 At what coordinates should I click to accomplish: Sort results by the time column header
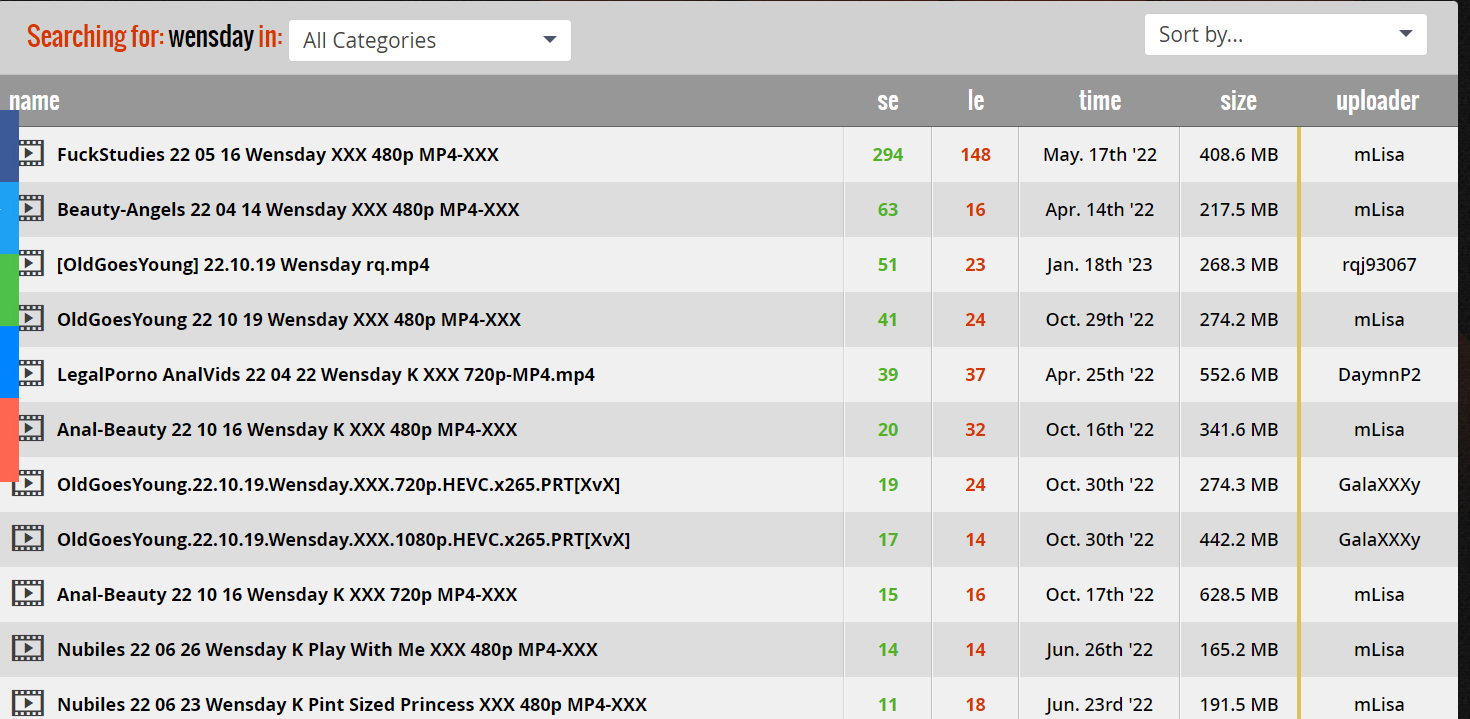pyautogui.click(x=1100, y=101)
